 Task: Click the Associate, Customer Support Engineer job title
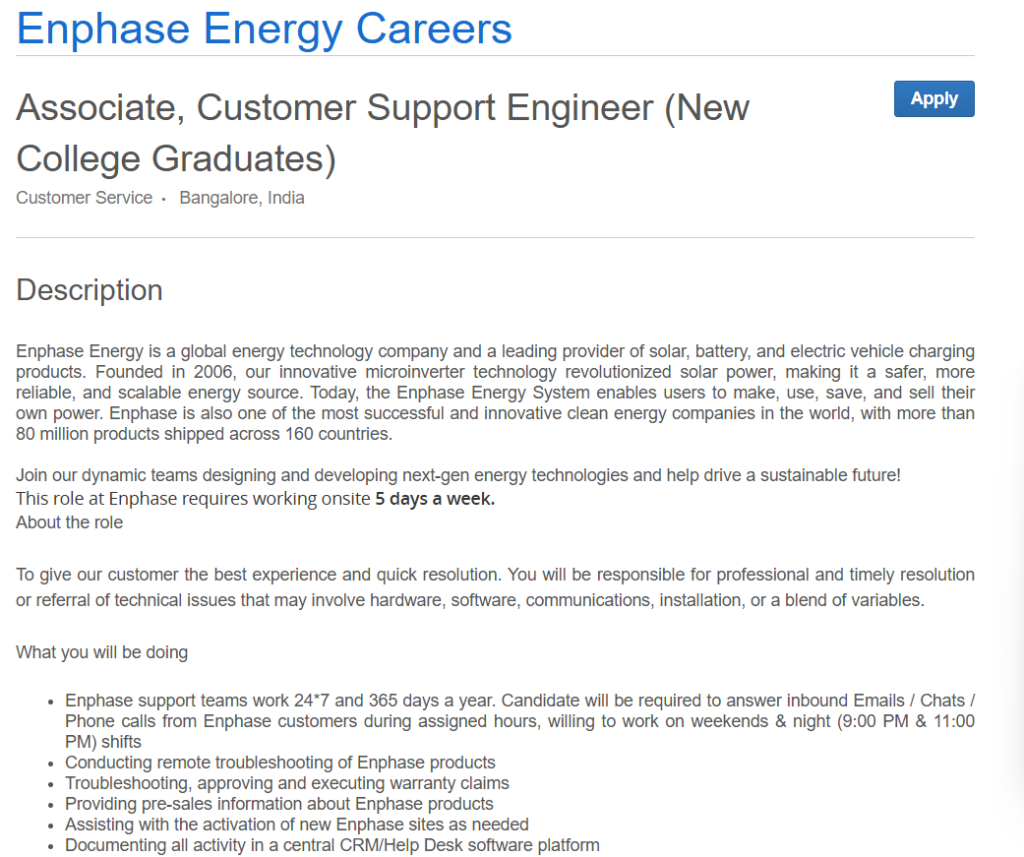pos(382,133)
